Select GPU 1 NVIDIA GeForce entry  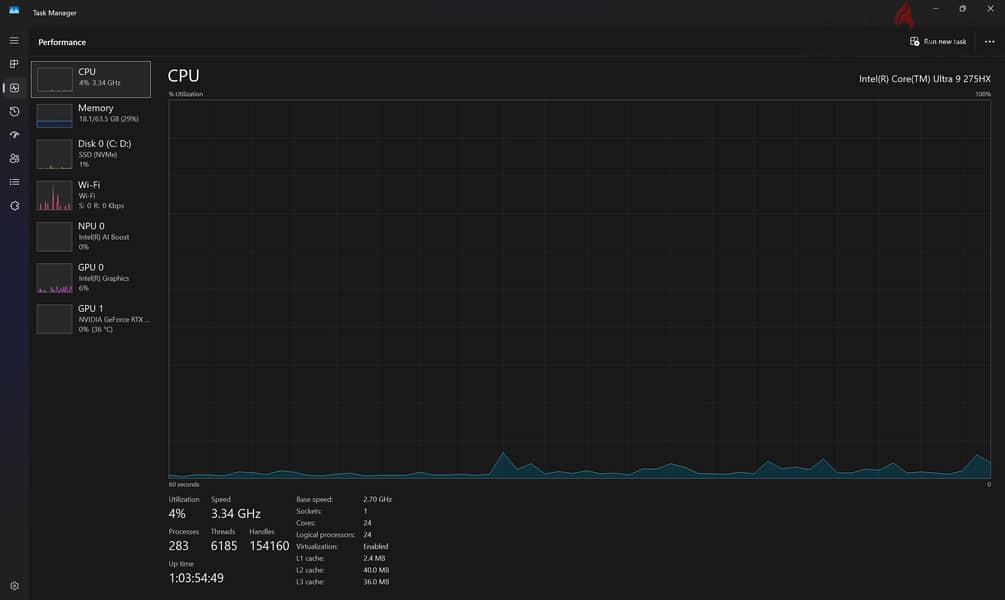pyautogui.click(x=91, y=318)
